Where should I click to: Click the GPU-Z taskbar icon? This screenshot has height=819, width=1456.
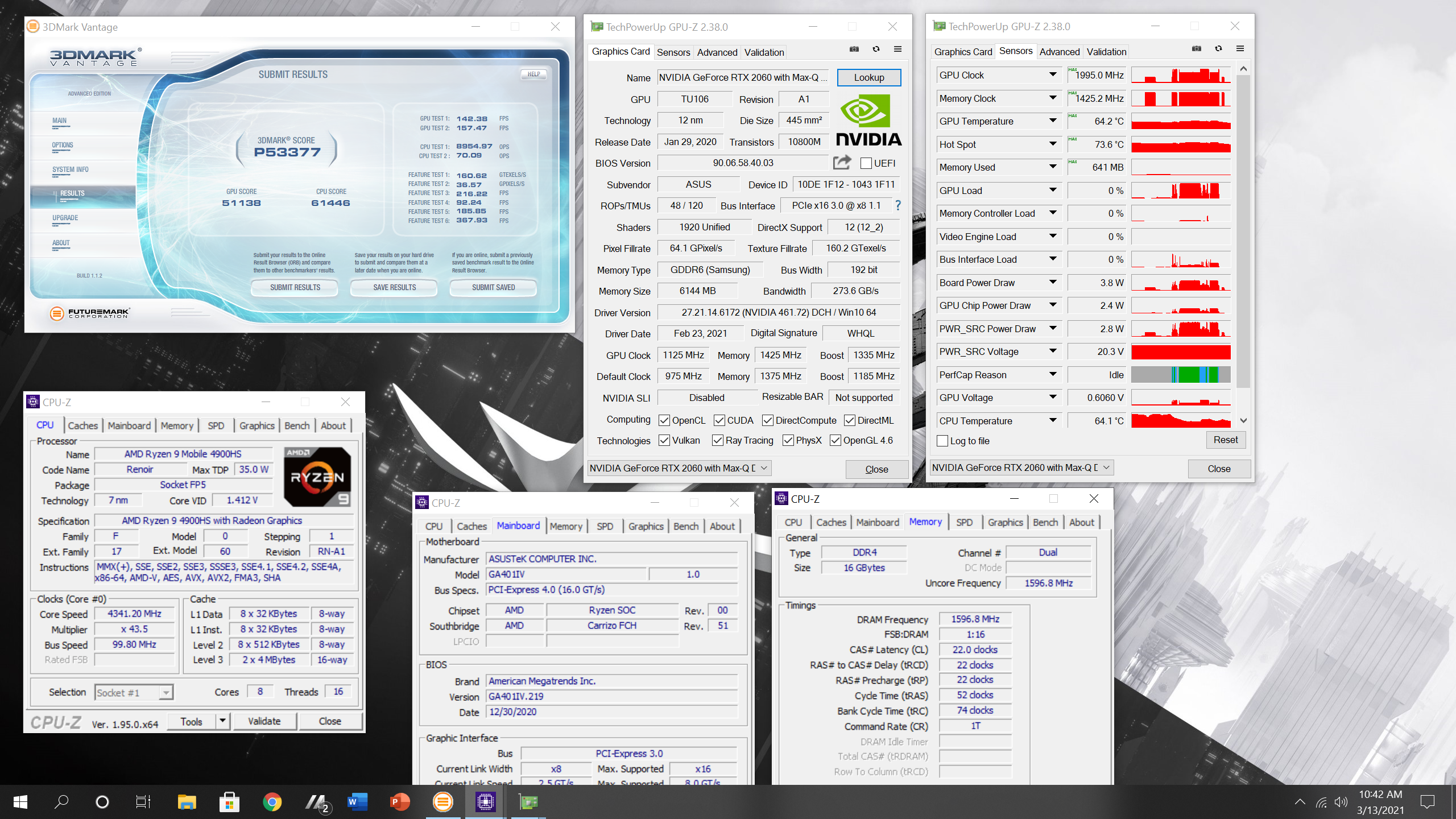click(528, 802)
